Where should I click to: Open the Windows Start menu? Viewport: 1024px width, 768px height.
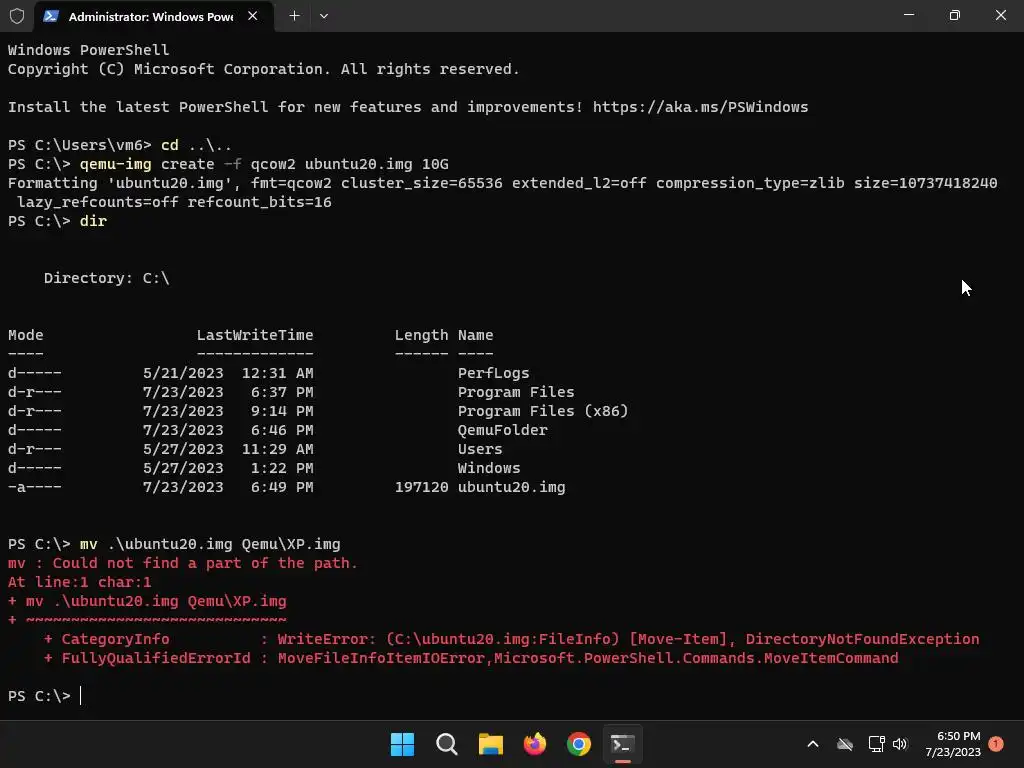click(x=402, y=744)
